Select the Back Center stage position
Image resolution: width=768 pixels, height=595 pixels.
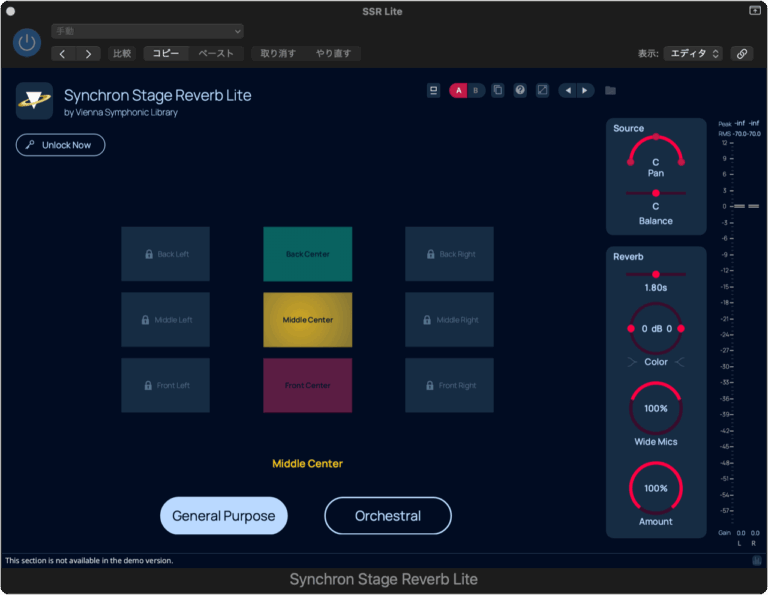pos(307,254)
